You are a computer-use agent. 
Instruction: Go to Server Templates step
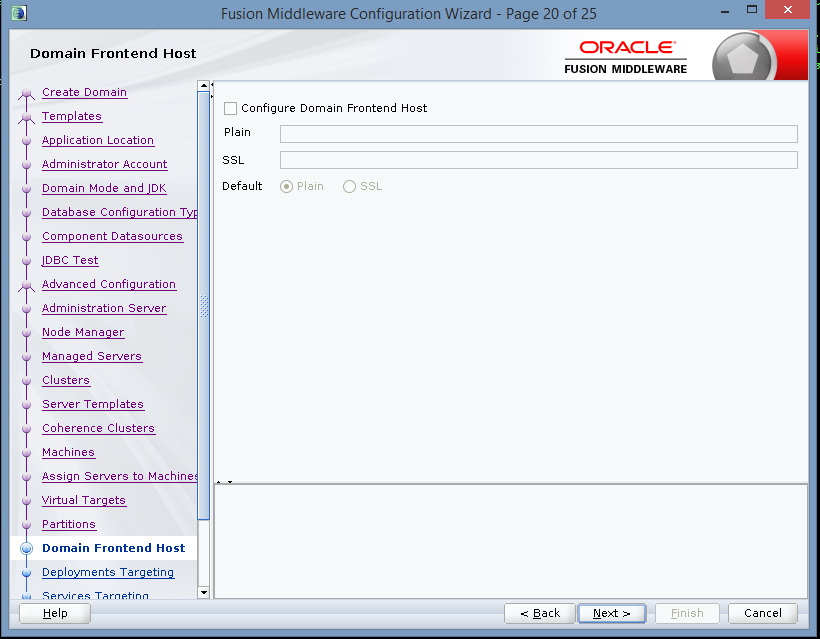tap(93, 405)
